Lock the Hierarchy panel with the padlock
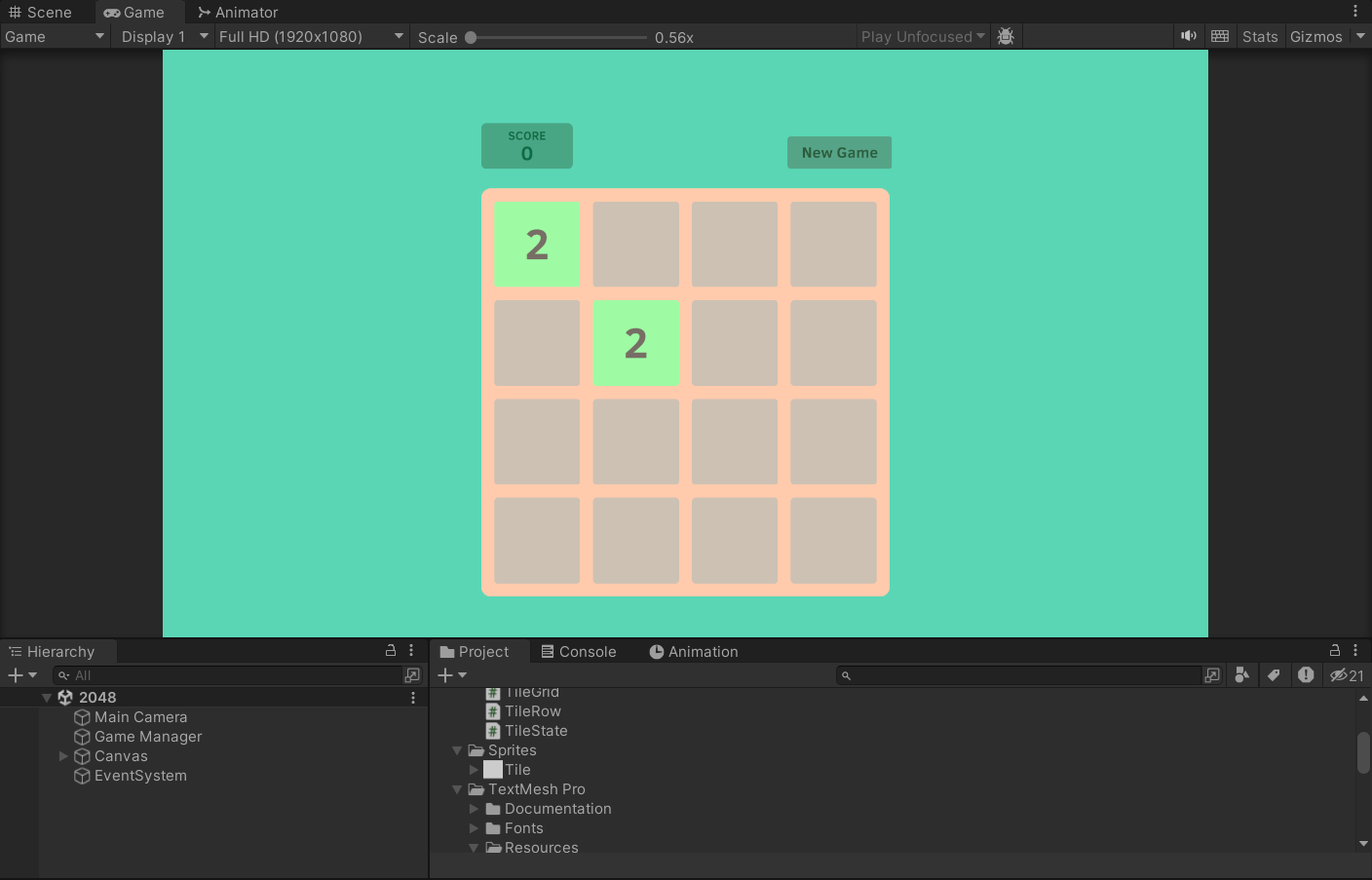Screen dimensions: 1372x880 point(391,650)
